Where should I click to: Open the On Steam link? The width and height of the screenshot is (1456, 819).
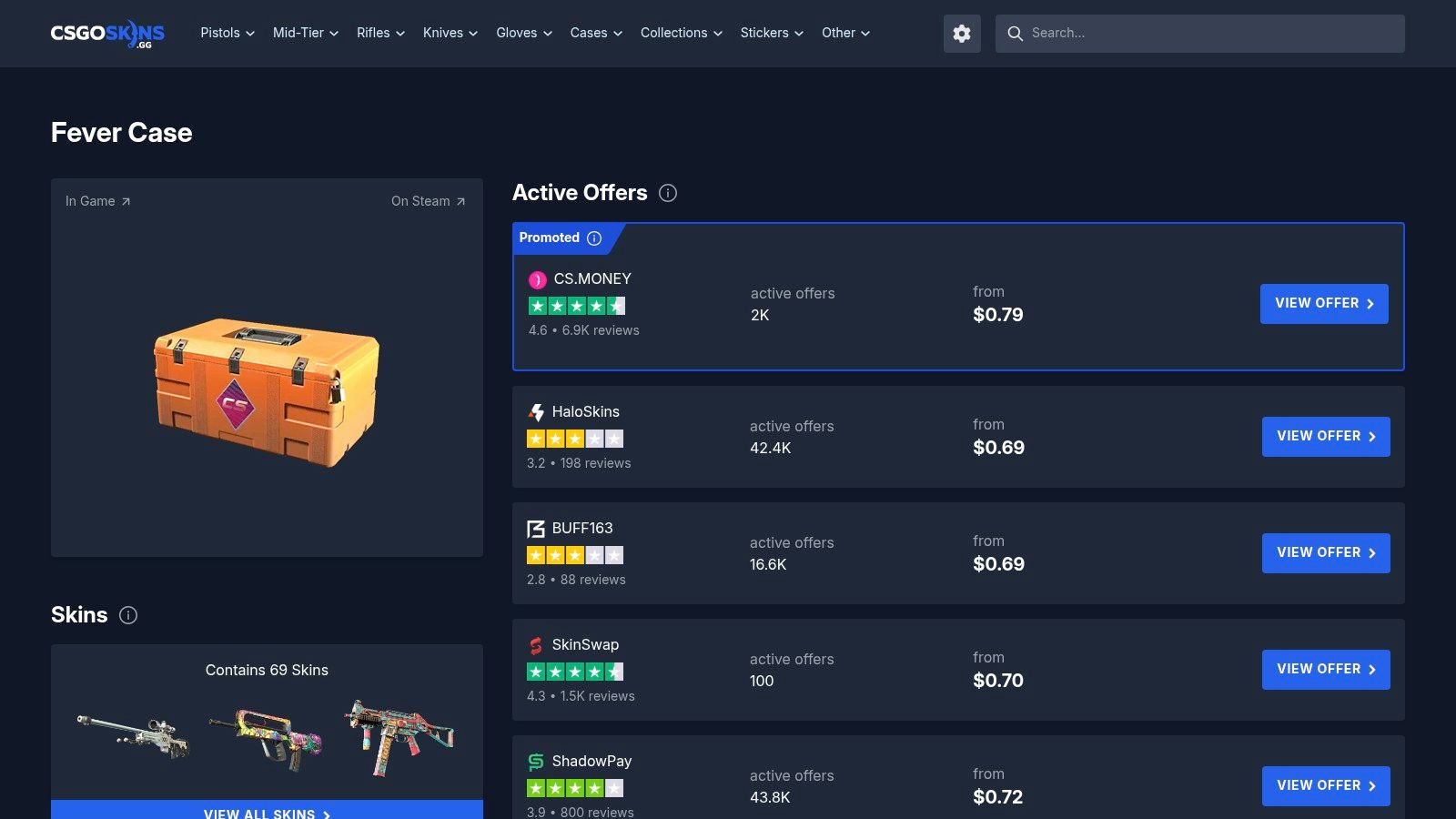tap(428, 201)
